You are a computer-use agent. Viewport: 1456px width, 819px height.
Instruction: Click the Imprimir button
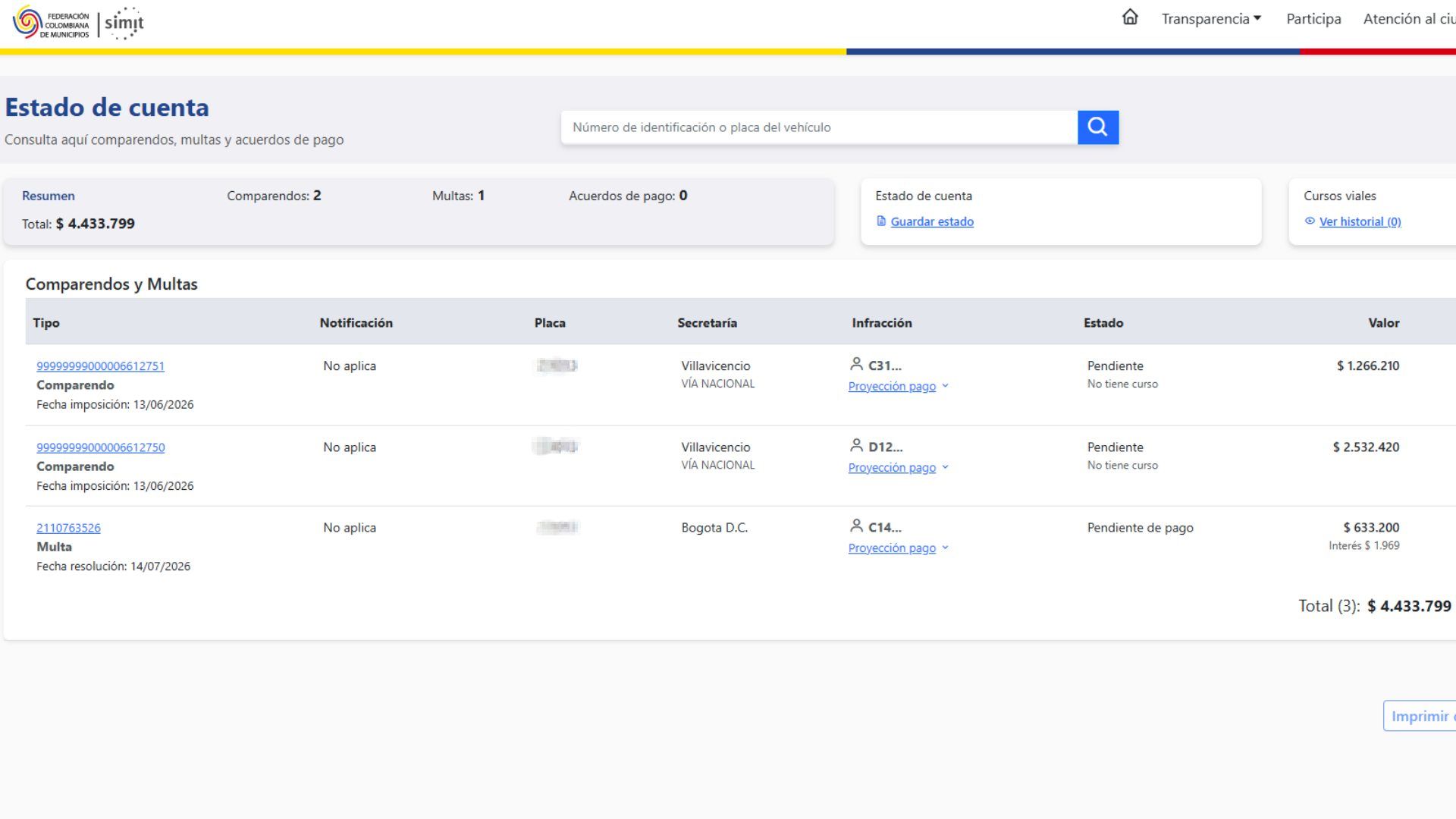(1420, 716)
